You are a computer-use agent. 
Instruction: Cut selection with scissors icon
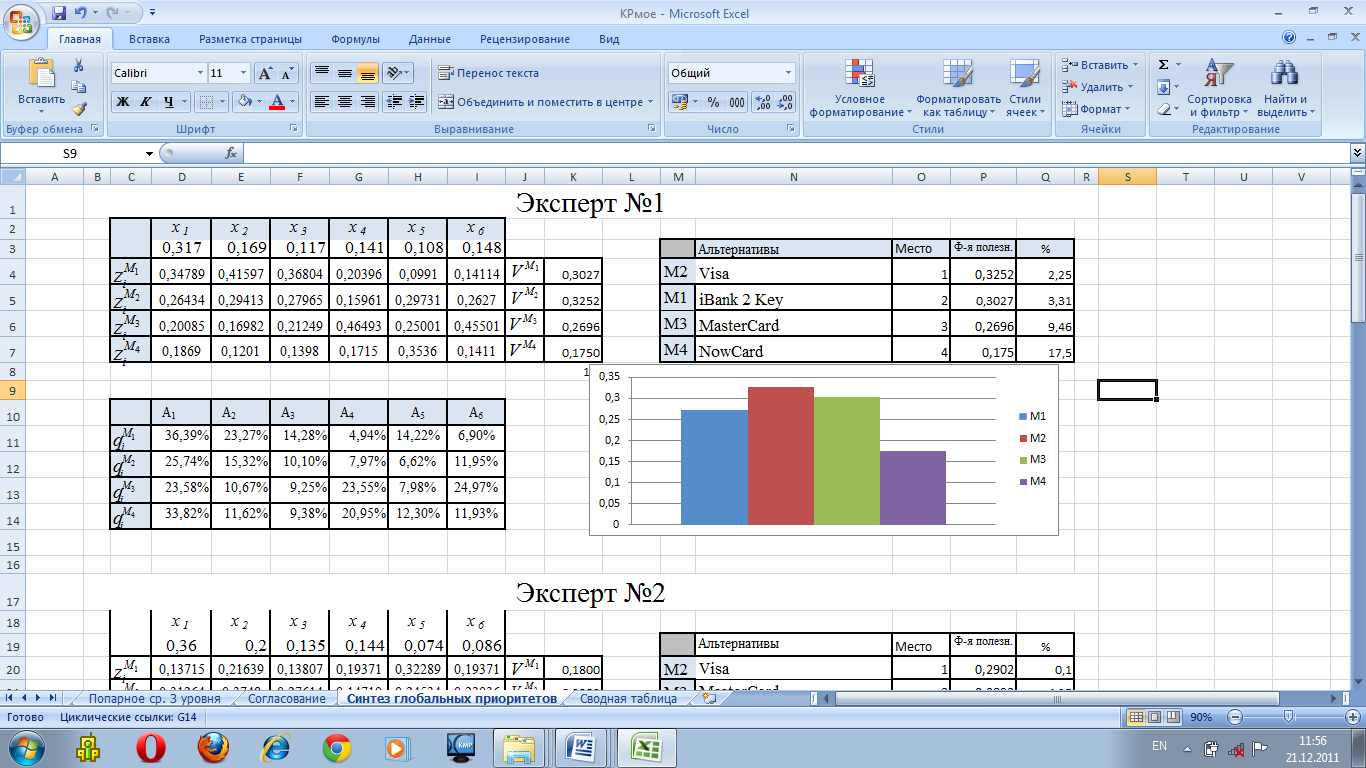(x=79, y=65)
